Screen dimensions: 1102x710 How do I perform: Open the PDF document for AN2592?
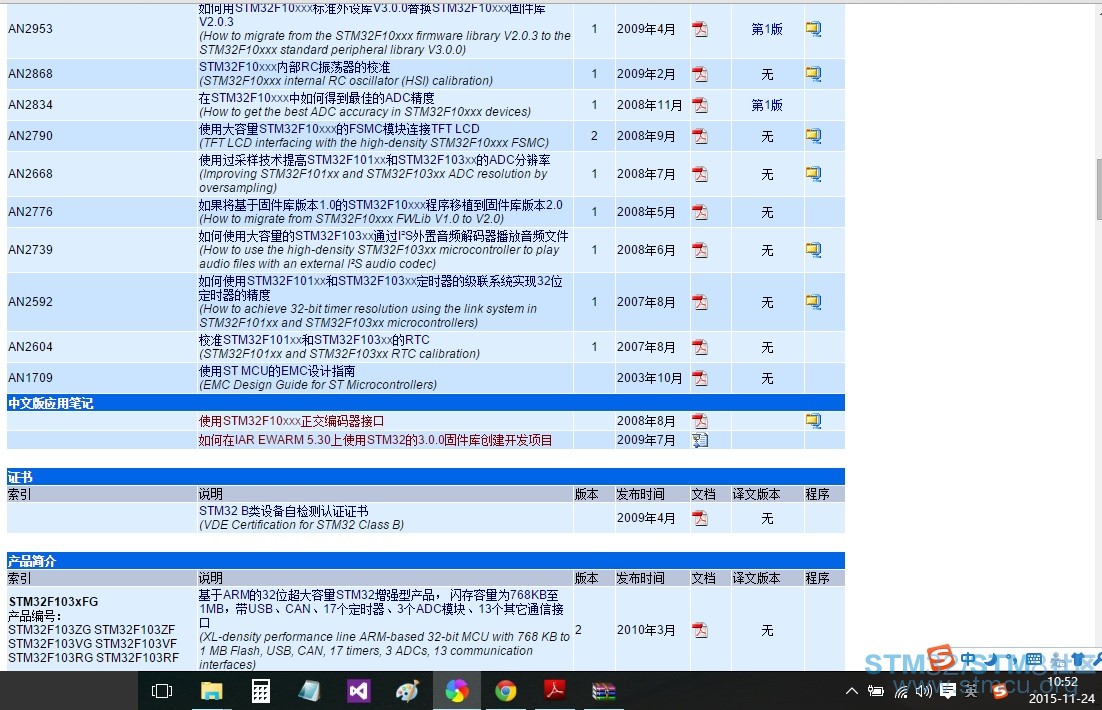tap(700, 302)
